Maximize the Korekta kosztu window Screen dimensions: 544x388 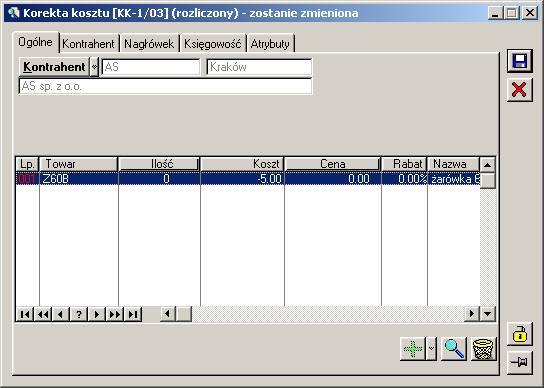511,13
